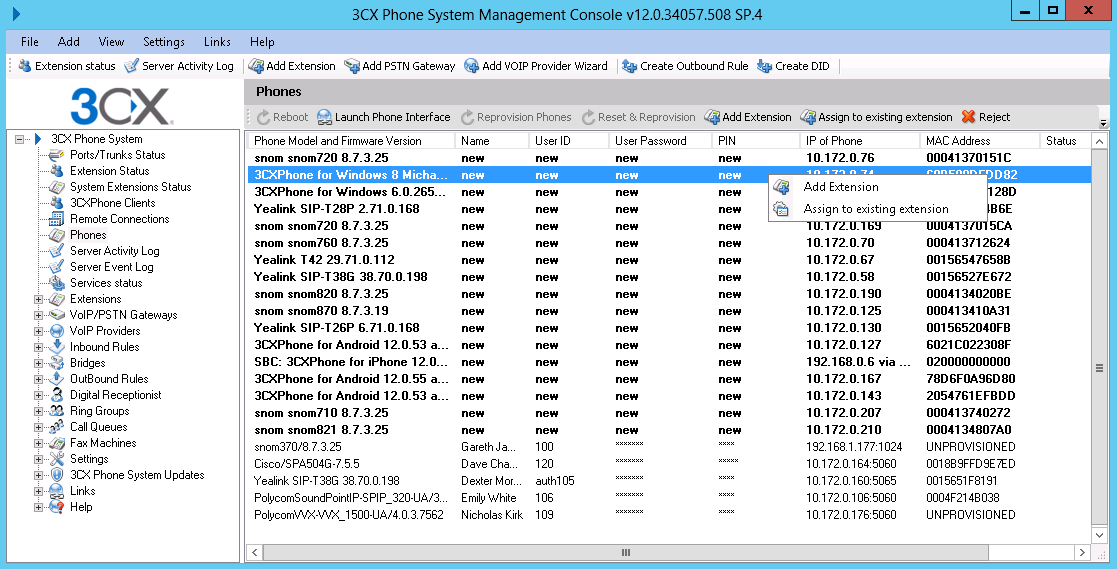Image resolution: width=1117 pixels, height=569 pixels.
Task: Select row for Emily White
Action: coord(669,498)
